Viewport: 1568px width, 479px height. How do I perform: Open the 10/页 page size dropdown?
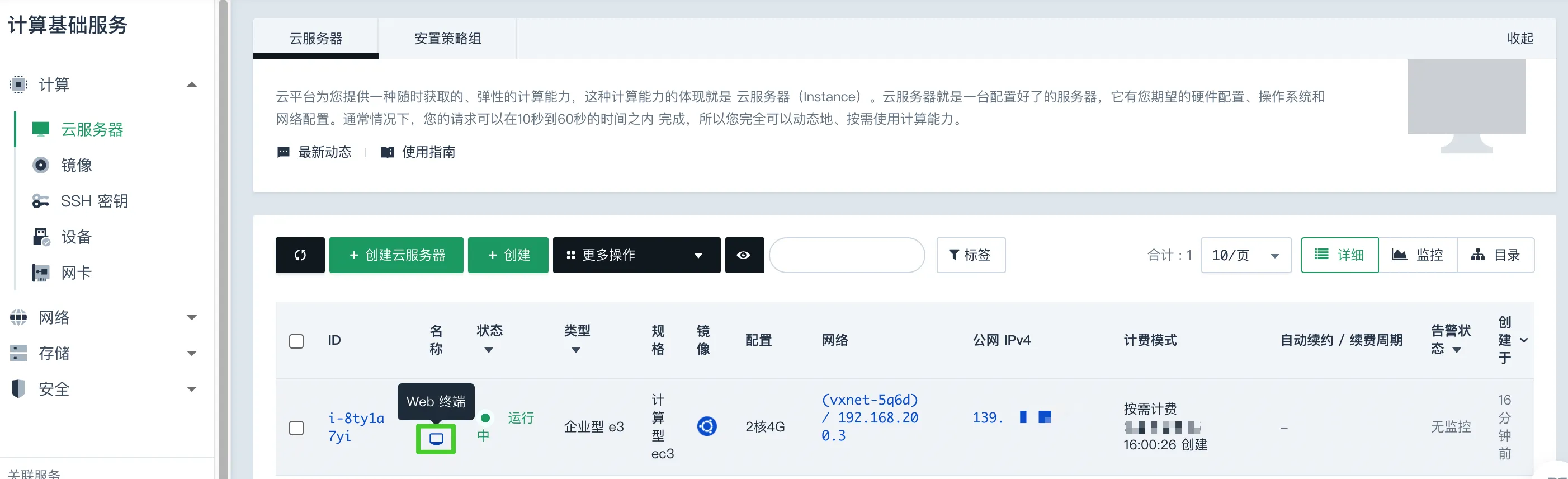[x=1245, y=255]
